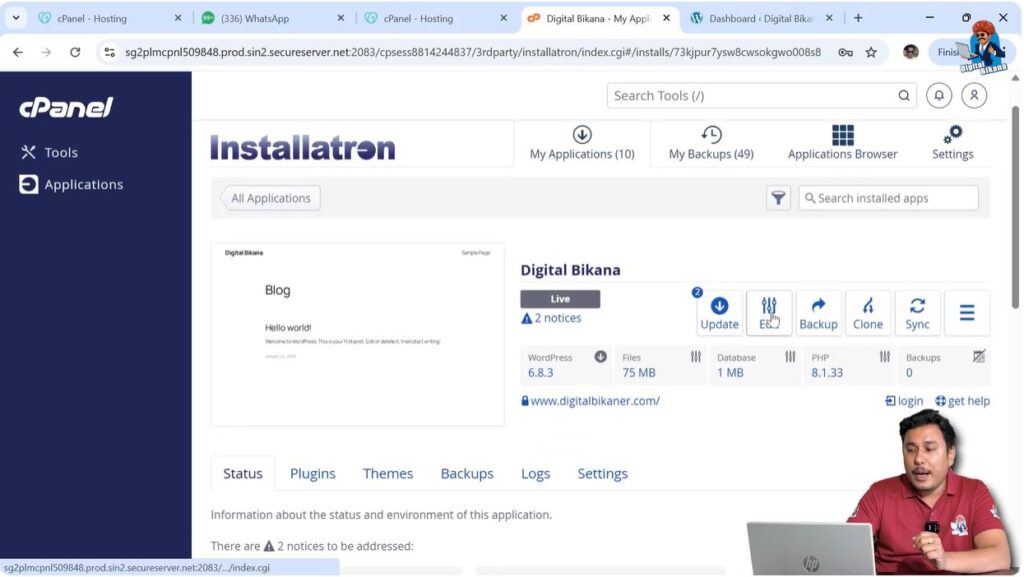Image resolution: width=1024 pixels, height=577 pixels.
Task: Open the hamburger more-actions menu
Action: coord(967,313)
